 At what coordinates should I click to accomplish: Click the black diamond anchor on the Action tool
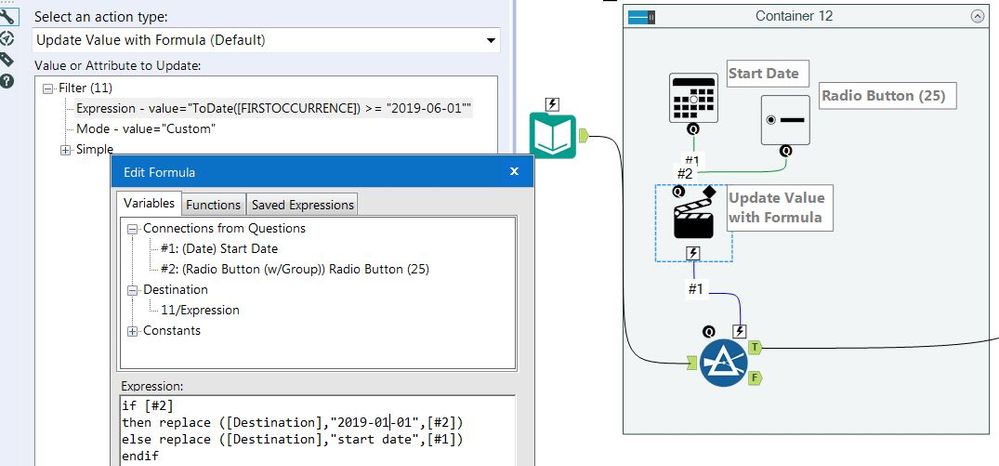coord(708,191)
